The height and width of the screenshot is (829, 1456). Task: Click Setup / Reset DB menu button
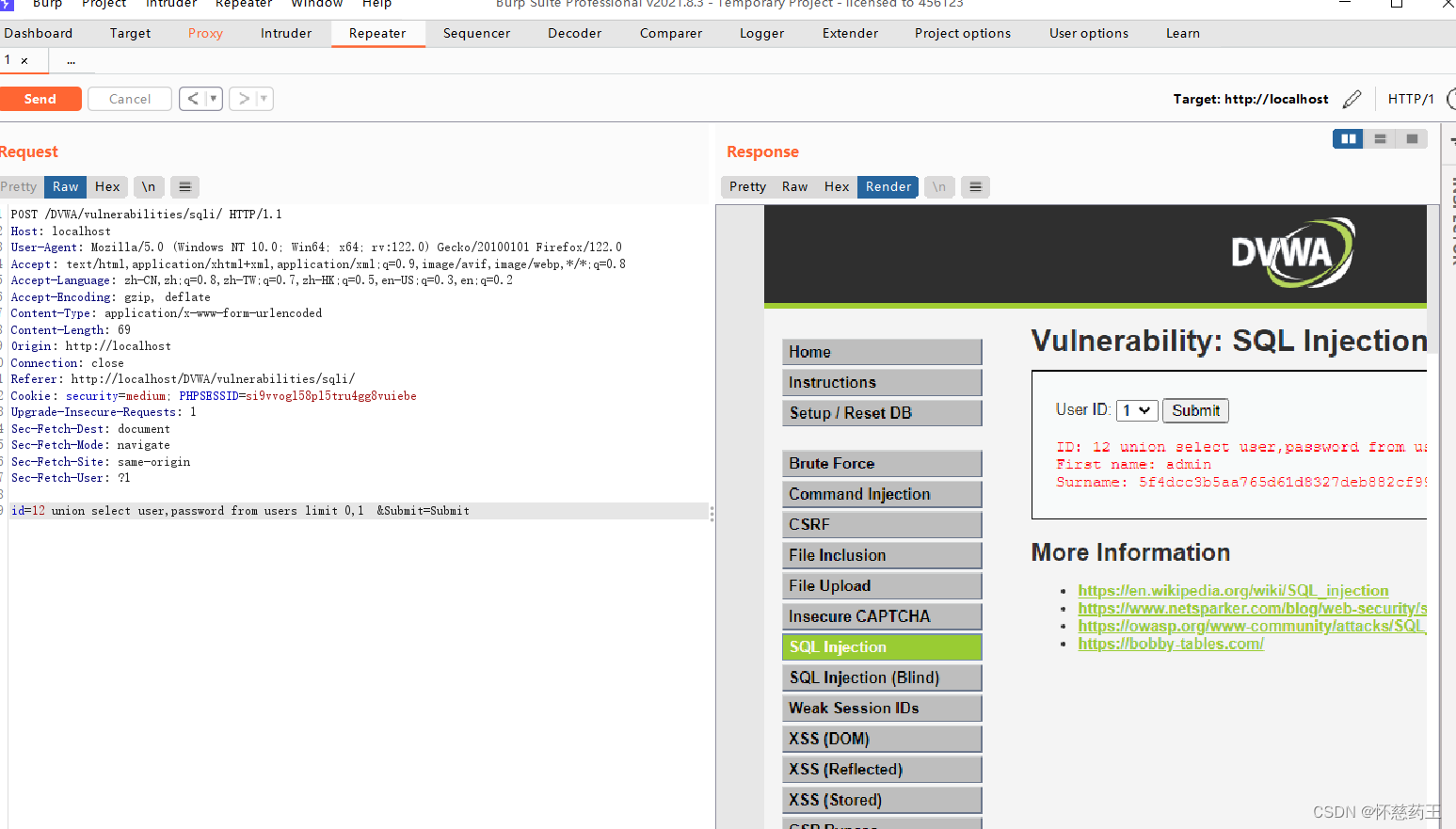pyautogui.click(x=882, y=413)
